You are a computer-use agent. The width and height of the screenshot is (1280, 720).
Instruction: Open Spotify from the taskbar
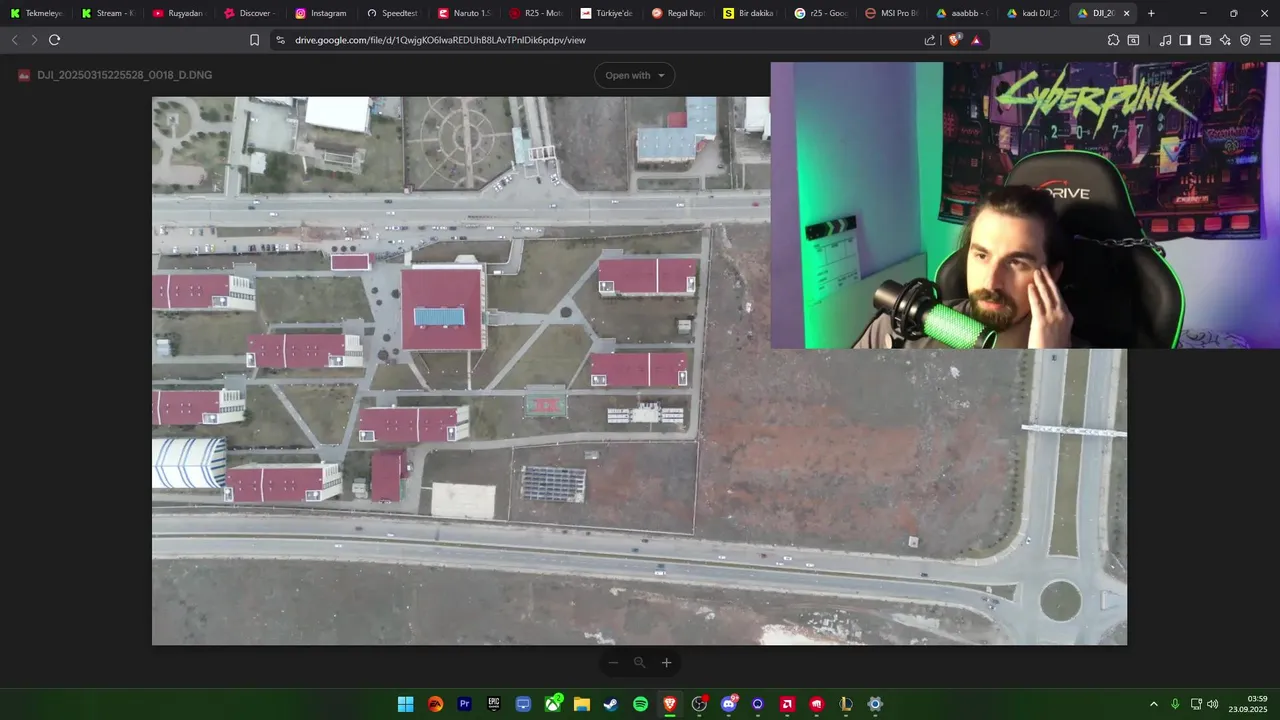pyautogui.click(x=641, y=704)
